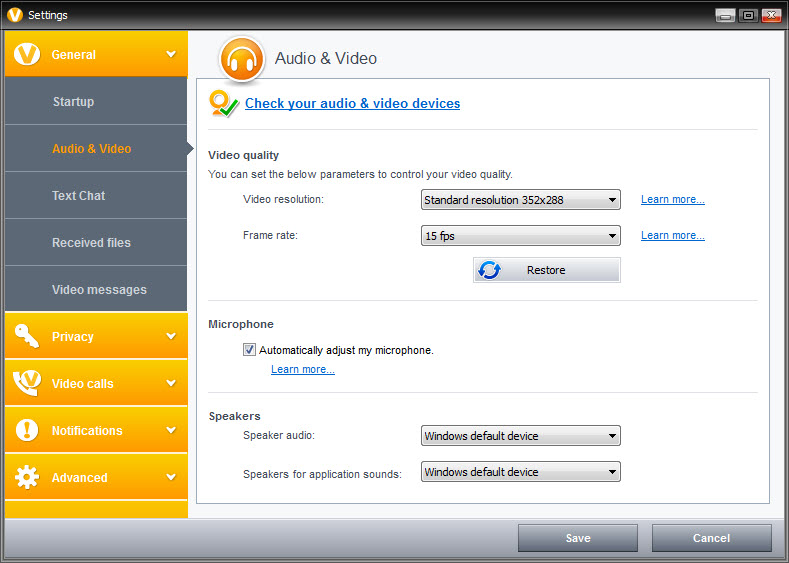The width and height of the screenshot is (789, 563).
Task: Select the Startup menu item
Action: tap(96, 101)
